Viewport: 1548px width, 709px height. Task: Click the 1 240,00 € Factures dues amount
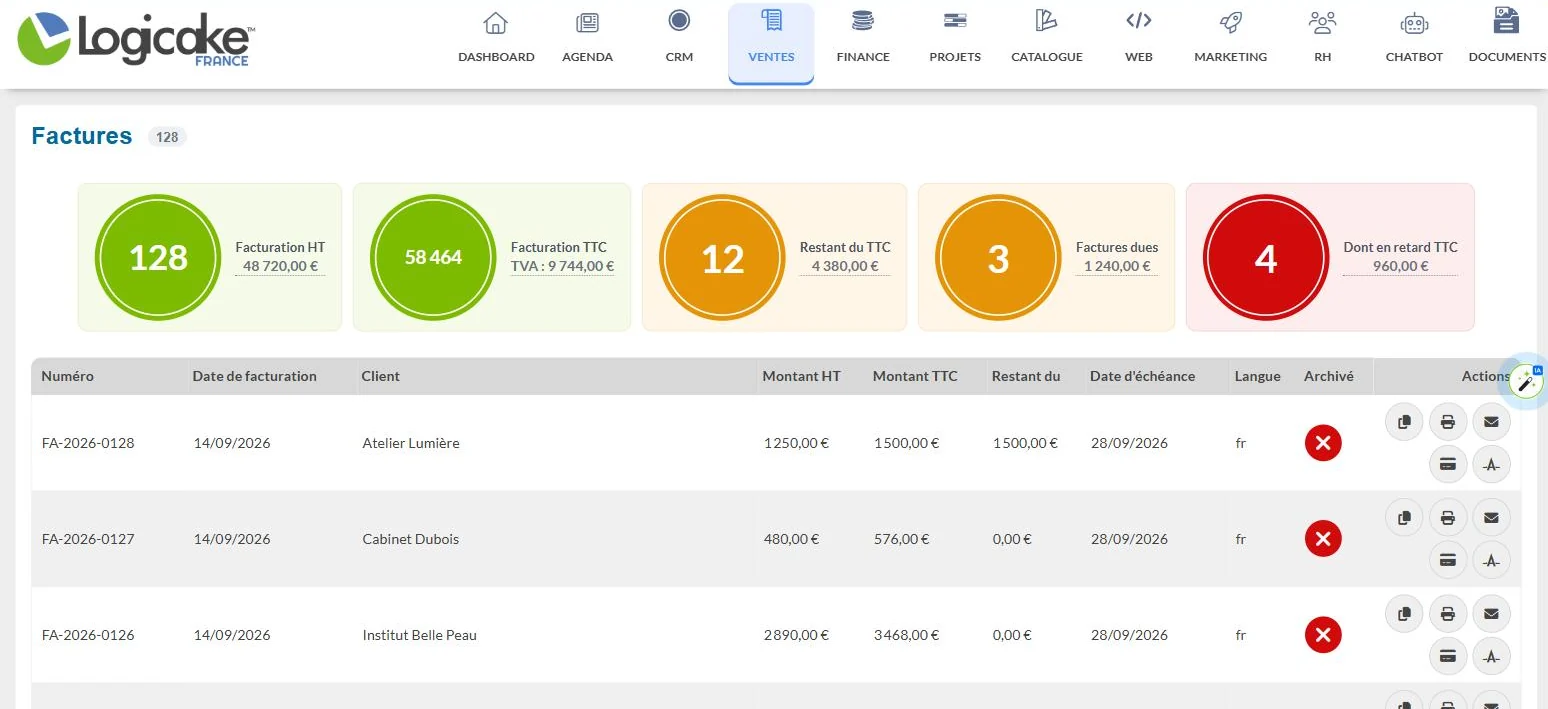pyautogui.click(x=1117, y=266)
